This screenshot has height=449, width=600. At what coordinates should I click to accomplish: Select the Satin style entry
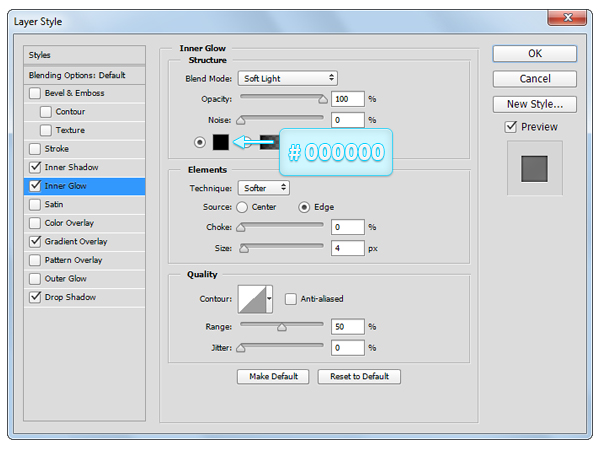[x=54, y=204]
